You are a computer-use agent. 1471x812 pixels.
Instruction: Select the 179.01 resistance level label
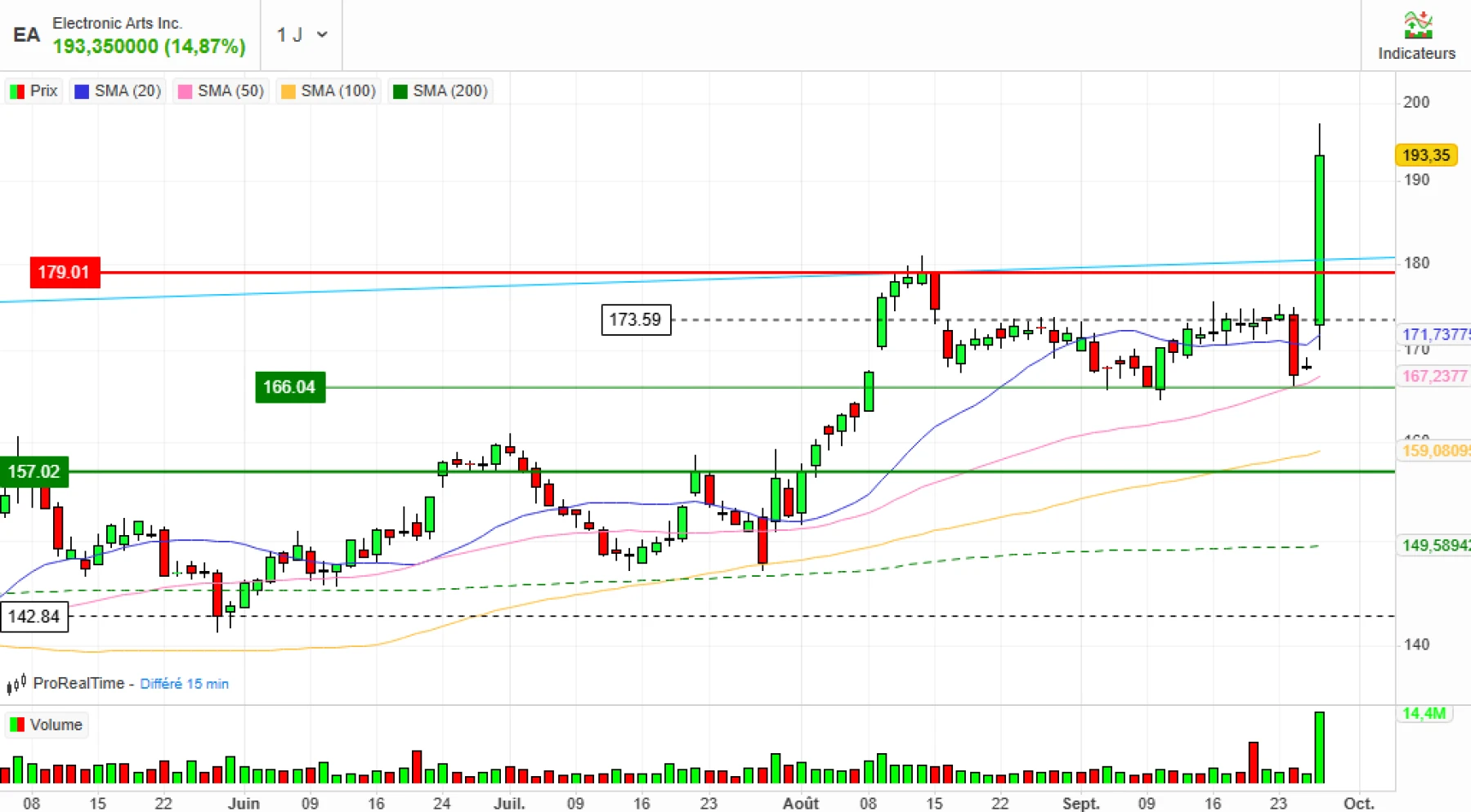(x=65, y=272)
